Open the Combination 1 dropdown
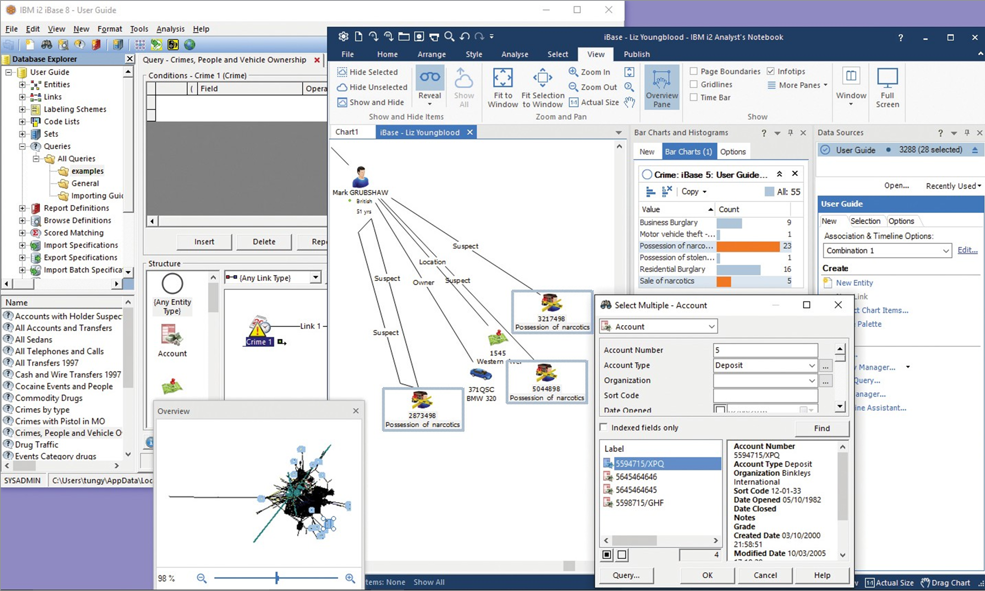985x591 pixels. tap(946, 251)
